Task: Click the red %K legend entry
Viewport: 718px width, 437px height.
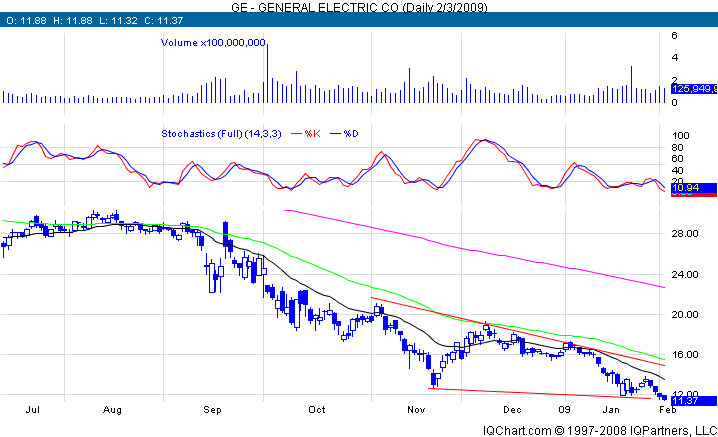Action: (x=306, y=134)
